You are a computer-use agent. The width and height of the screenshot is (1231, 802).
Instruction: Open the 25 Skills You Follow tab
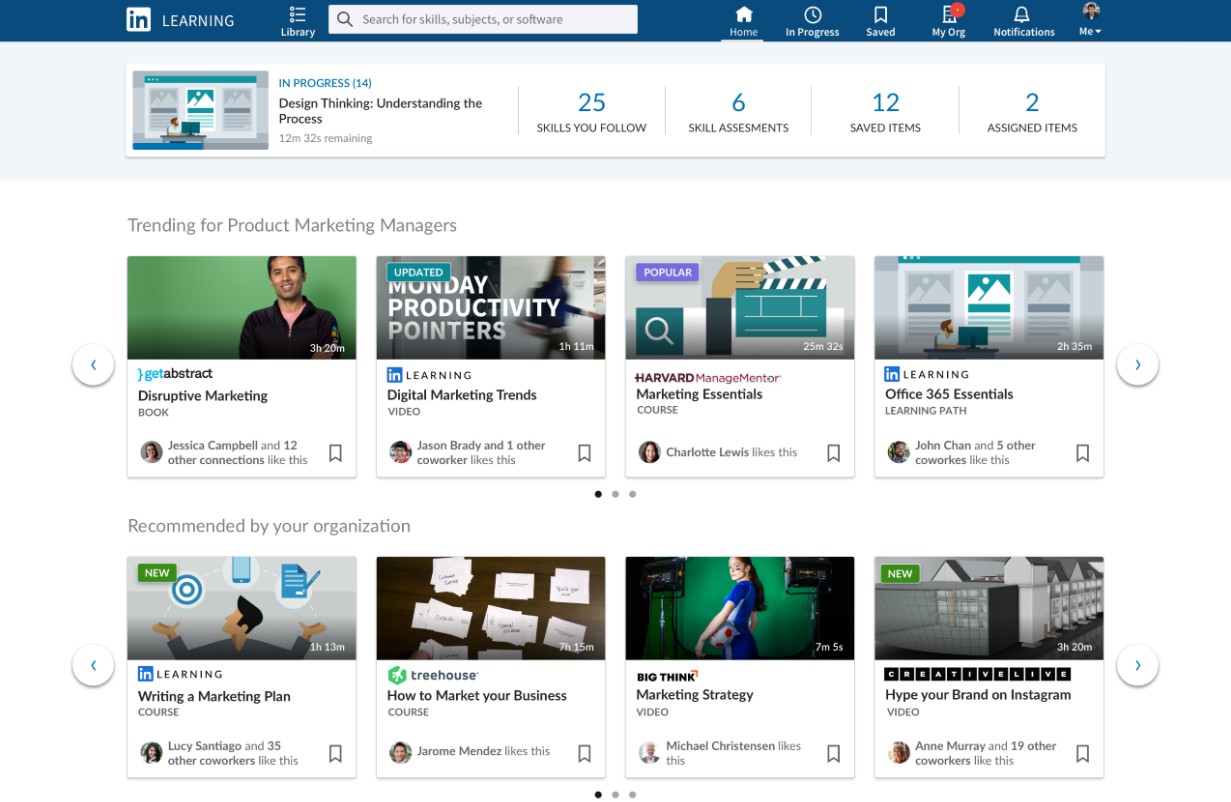(591, 110)
